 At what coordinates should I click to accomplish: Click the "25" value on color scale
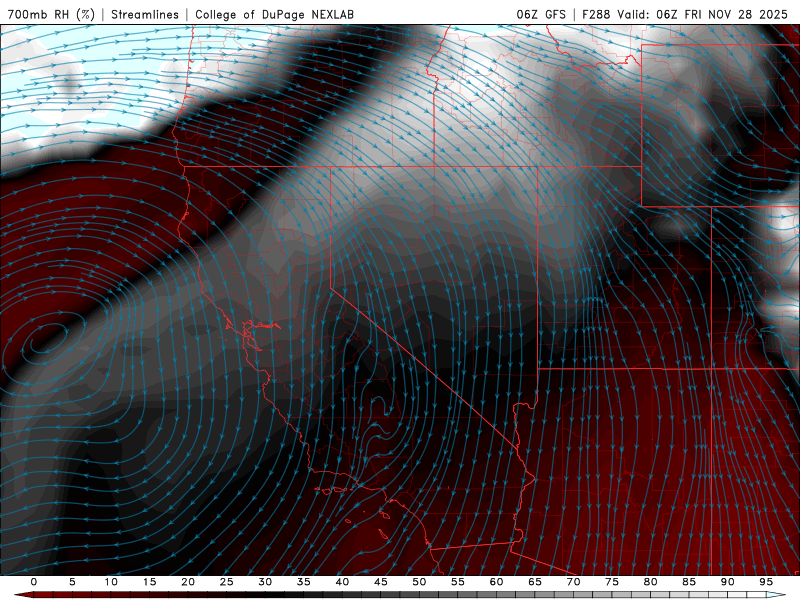click(x=227, y=582)
